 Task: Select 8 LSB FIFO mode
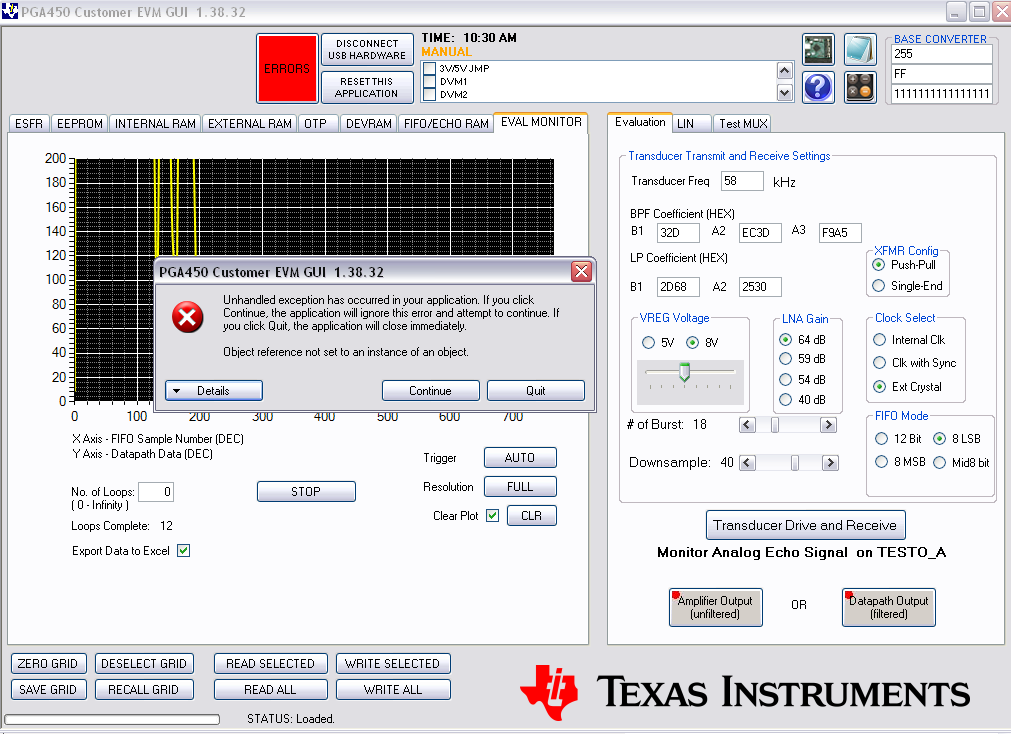coord(939,439)
